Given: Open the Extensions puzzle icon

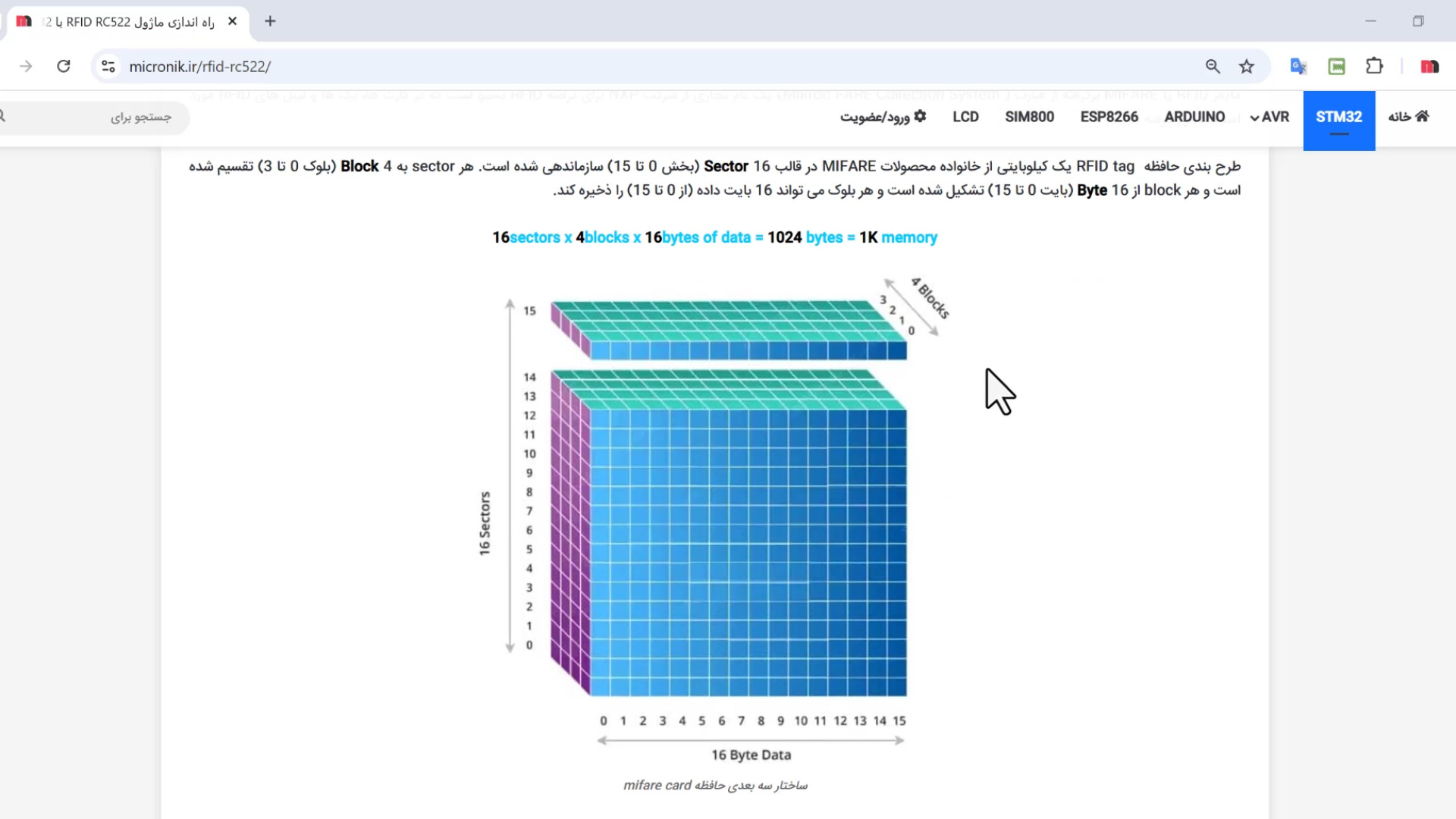Looking at the screenshot, I should point(1374,67).
